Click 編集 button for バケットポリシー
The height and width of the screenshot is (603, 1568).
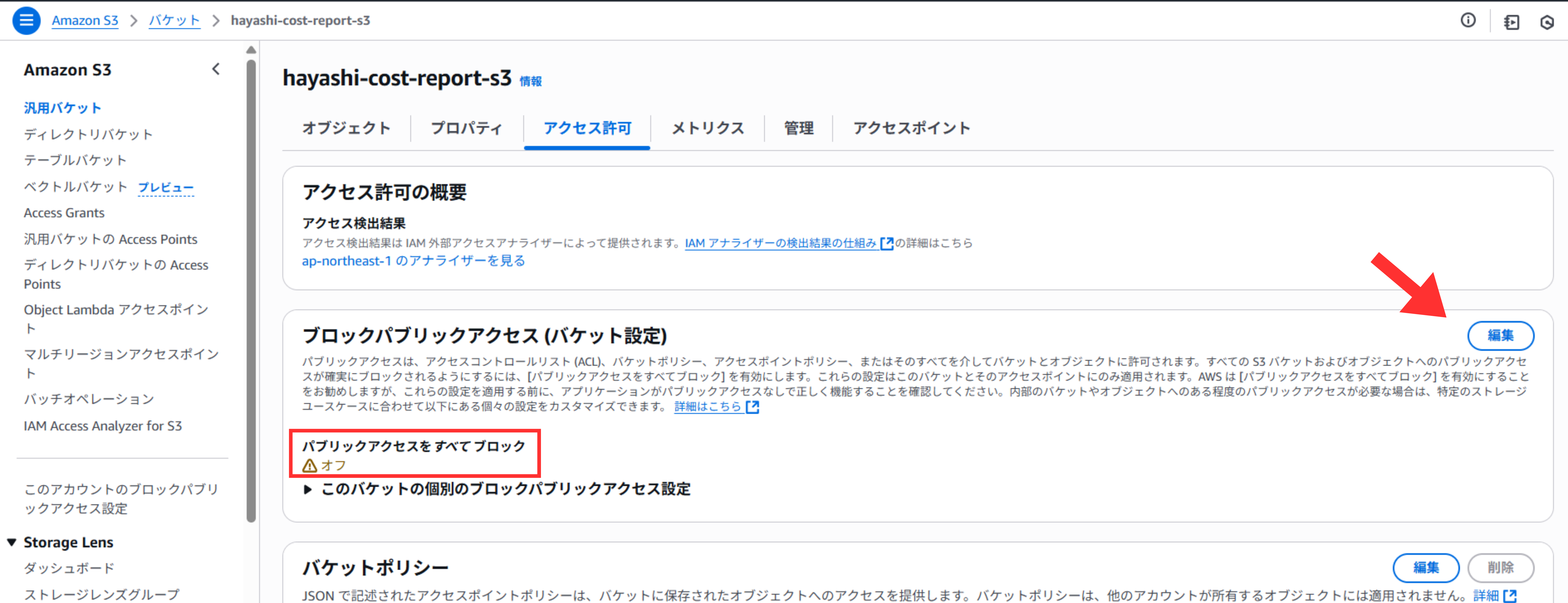(x=1426, y=568)
